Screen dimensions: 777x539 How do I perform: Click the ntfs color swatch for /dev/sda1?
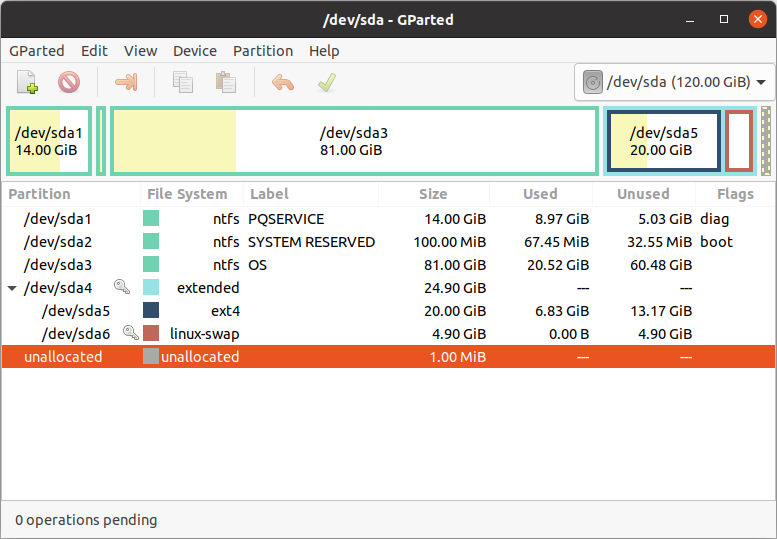[x=151, y=218]
